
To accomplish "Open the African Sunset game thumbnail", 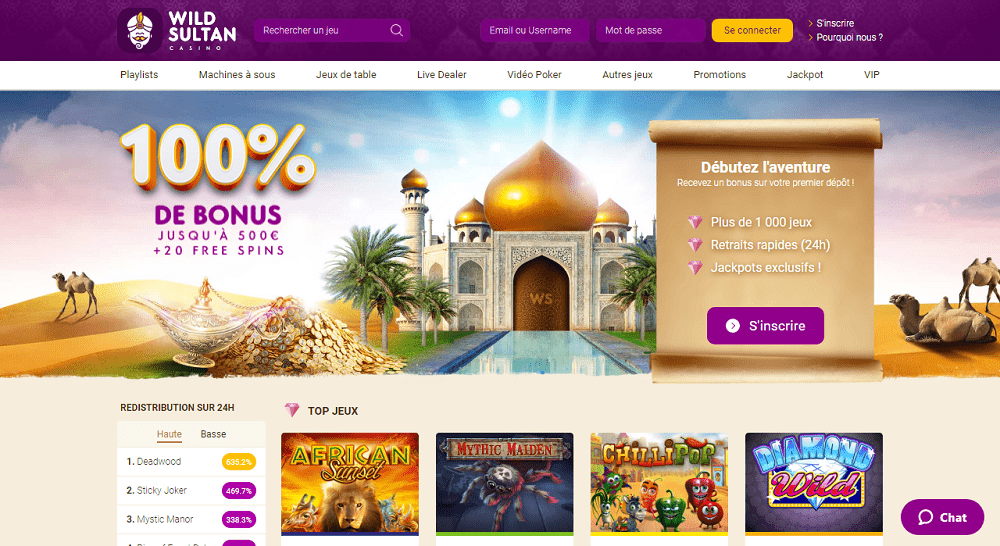I will [350, 483].
